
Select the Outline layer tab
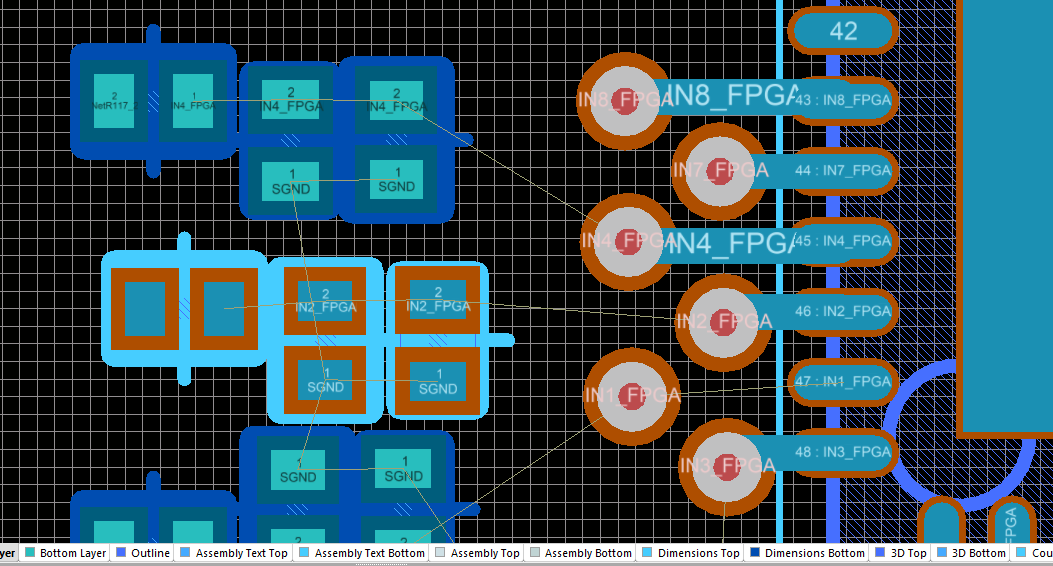tap(142, 553)
